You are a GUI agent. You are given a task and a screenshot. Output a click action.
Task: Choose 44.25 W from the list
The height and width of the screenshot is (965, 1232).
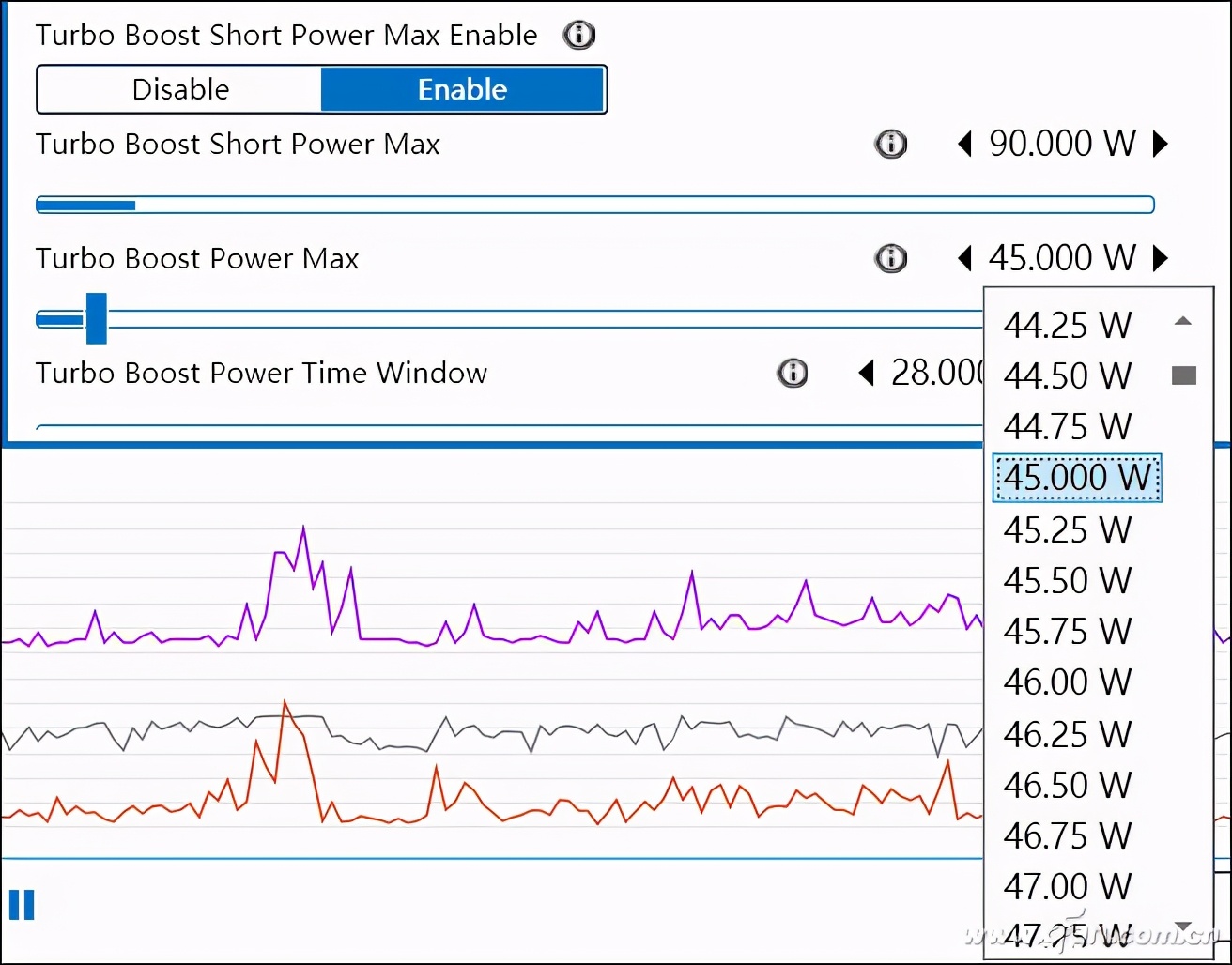point(1068,325)
